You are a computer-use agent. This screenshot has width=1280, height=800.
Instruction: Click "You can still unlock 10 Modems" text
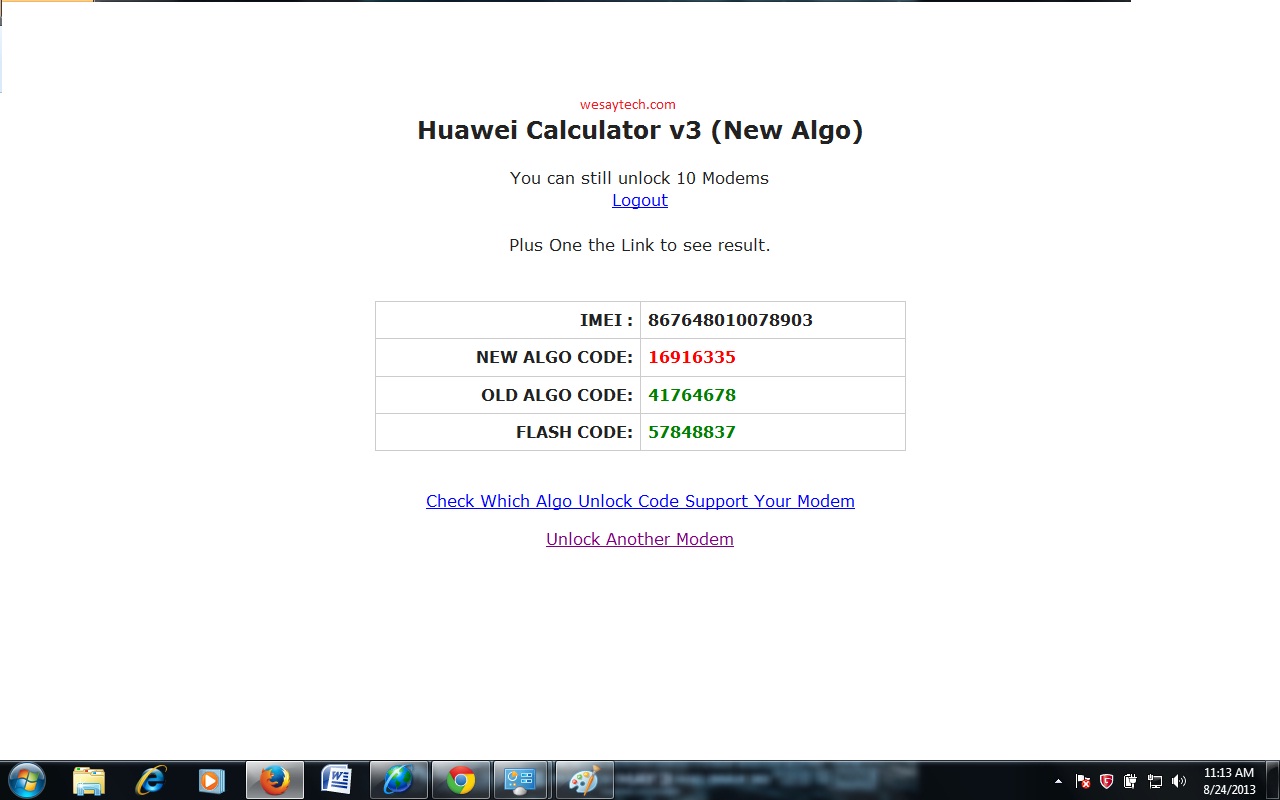tap(640, 178)
